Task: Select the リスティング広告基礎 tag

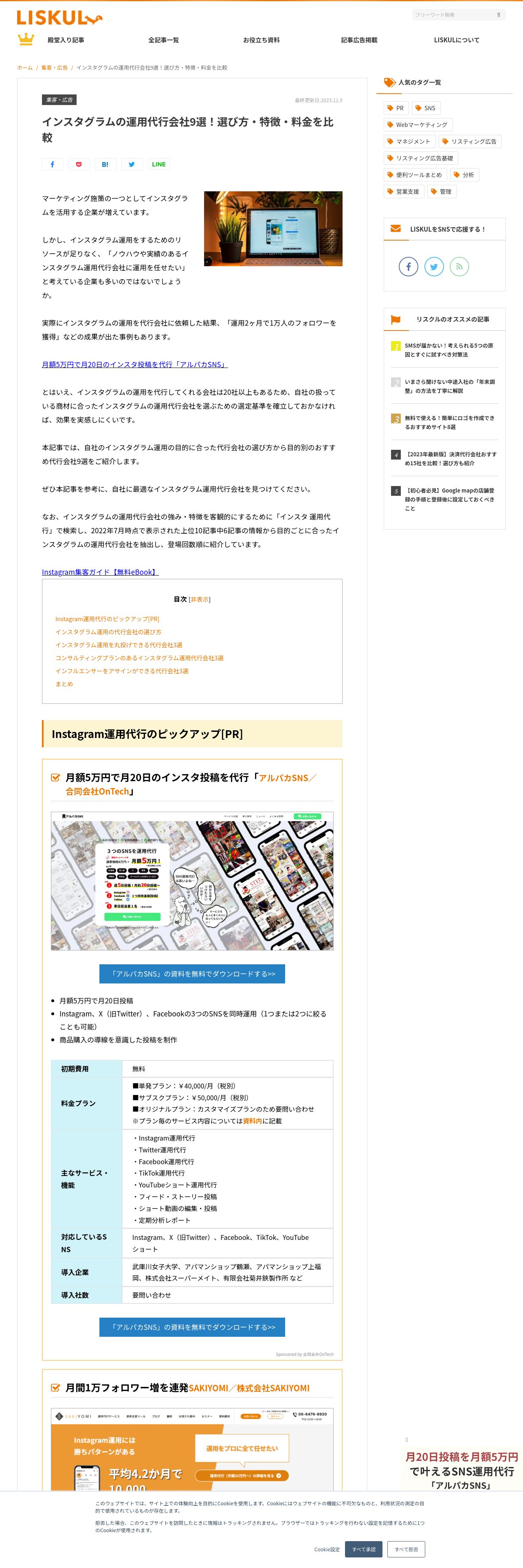Action: point(421,158)
